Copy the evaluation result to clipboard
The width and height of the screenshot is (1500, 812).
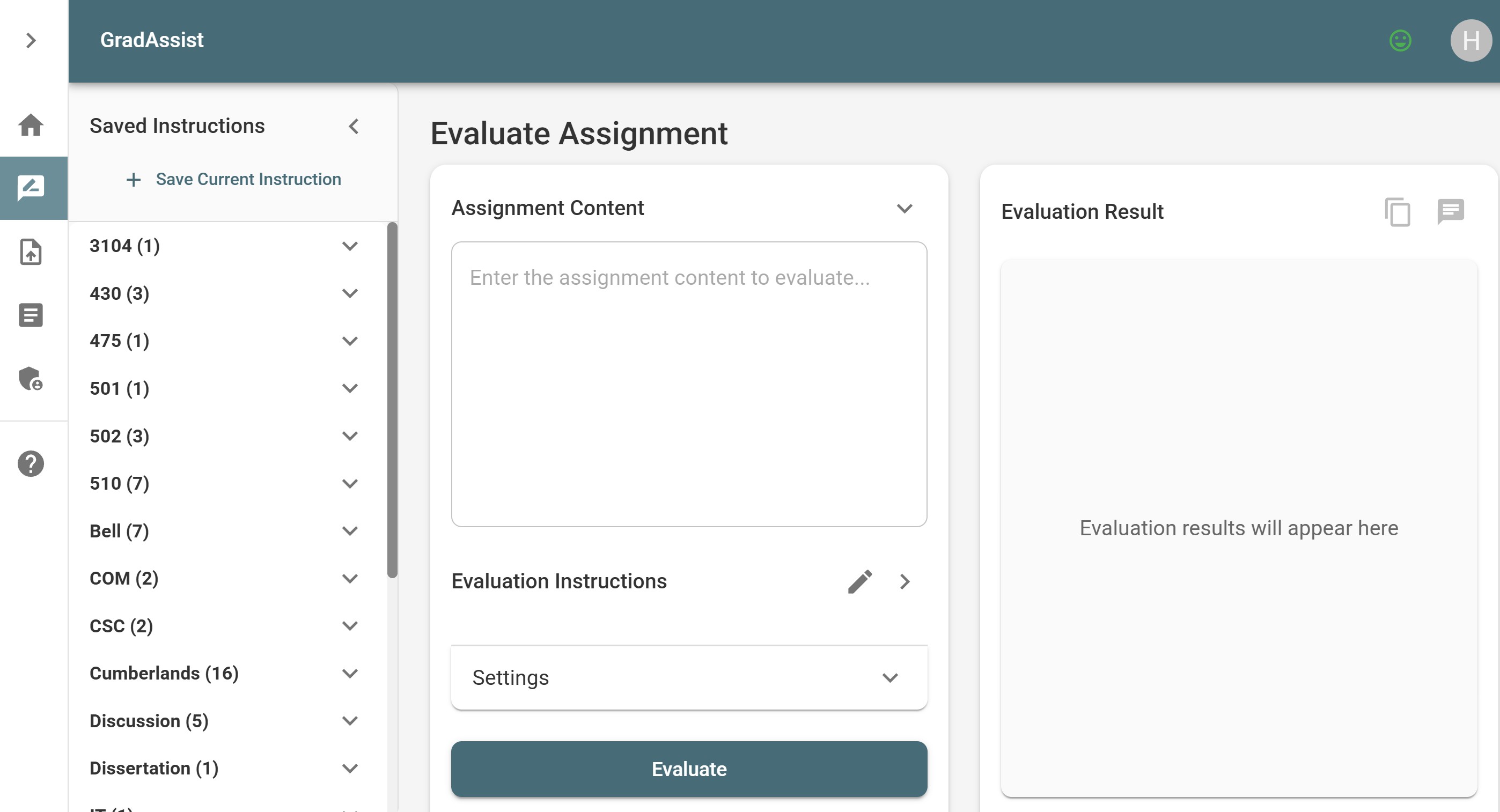click(x=1398, y=211)
